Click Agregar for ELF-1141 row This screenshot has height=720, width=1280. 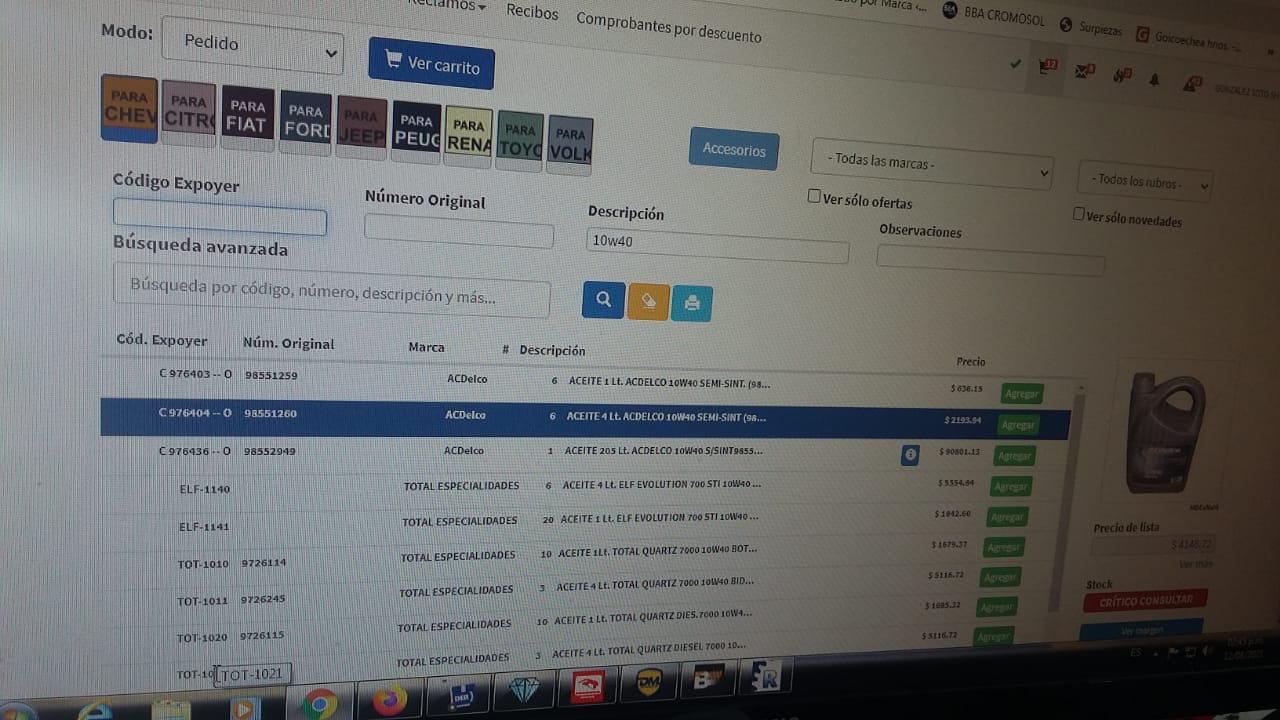click(x=1007, y=517)
